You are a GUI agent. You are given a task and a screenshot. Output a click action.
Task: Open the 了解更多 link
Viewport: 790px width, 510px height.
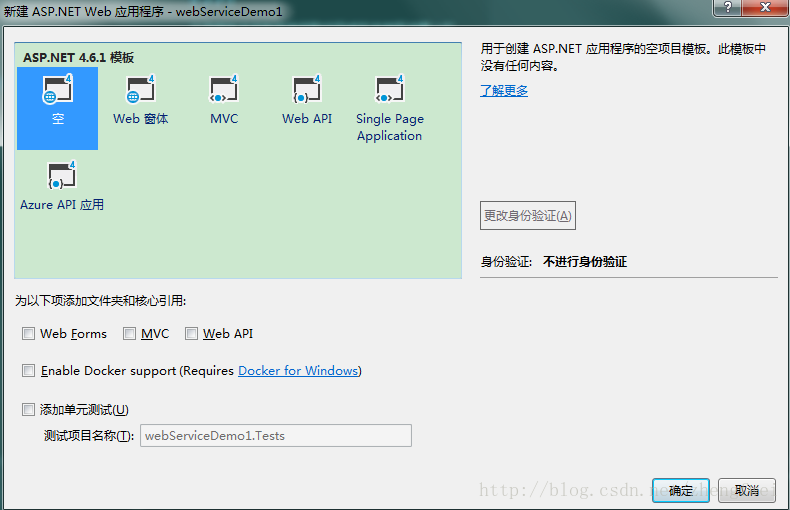coord(504,91)
